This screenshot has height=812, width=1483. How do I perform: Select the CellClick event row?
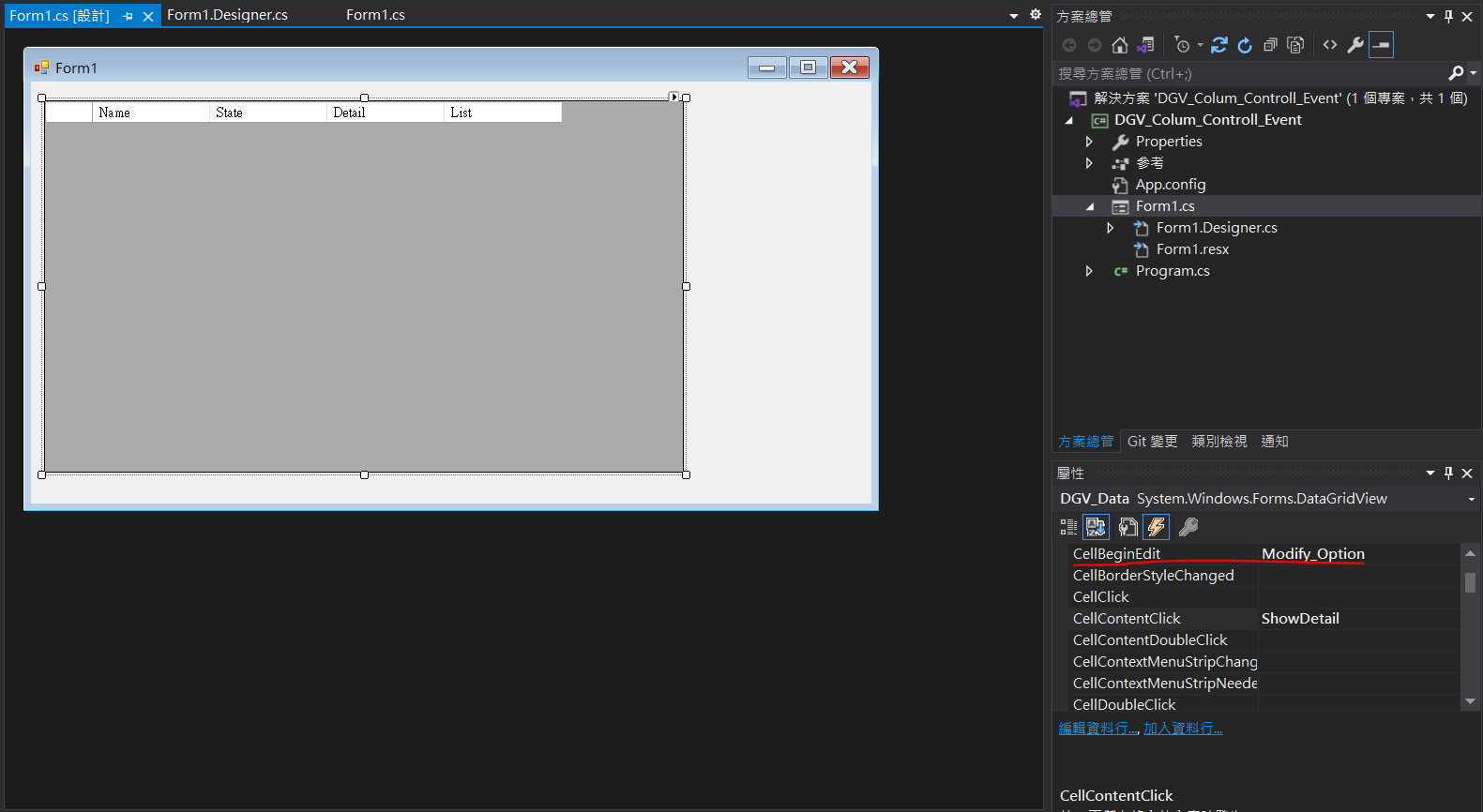[1264, 597]
